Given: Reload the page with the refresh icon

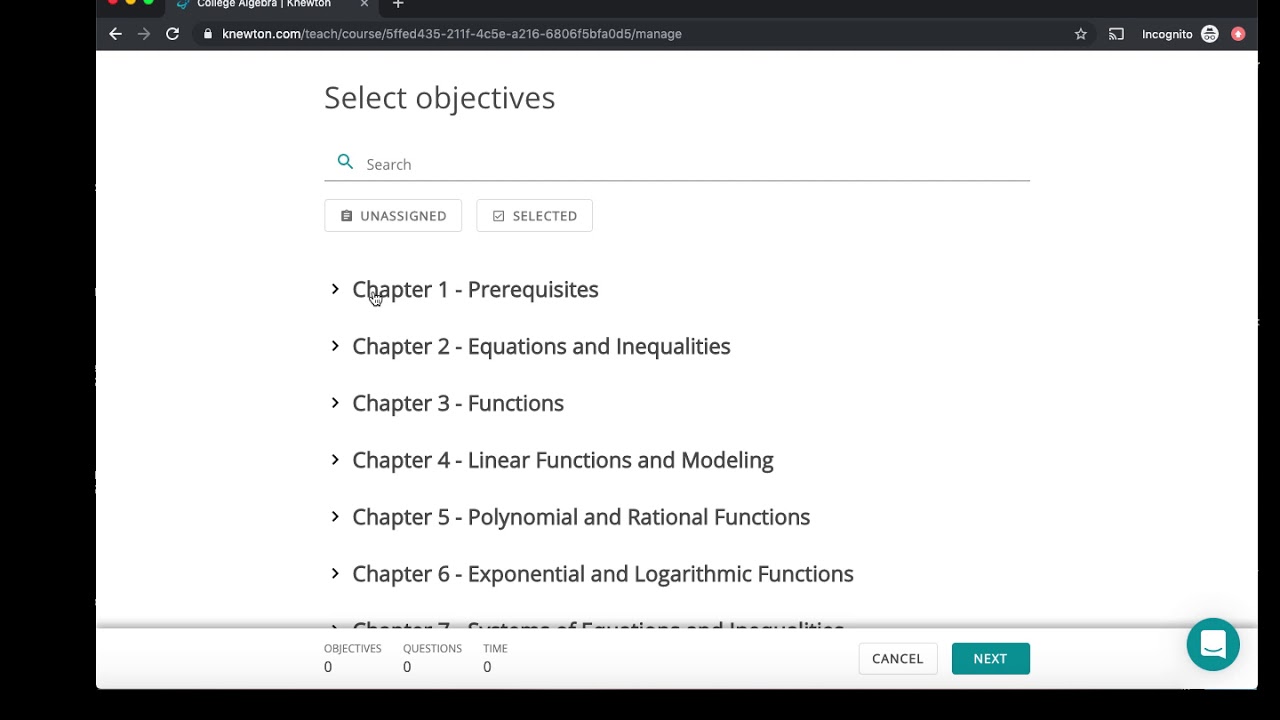Looking at the screenshot, I should (172, 34).
